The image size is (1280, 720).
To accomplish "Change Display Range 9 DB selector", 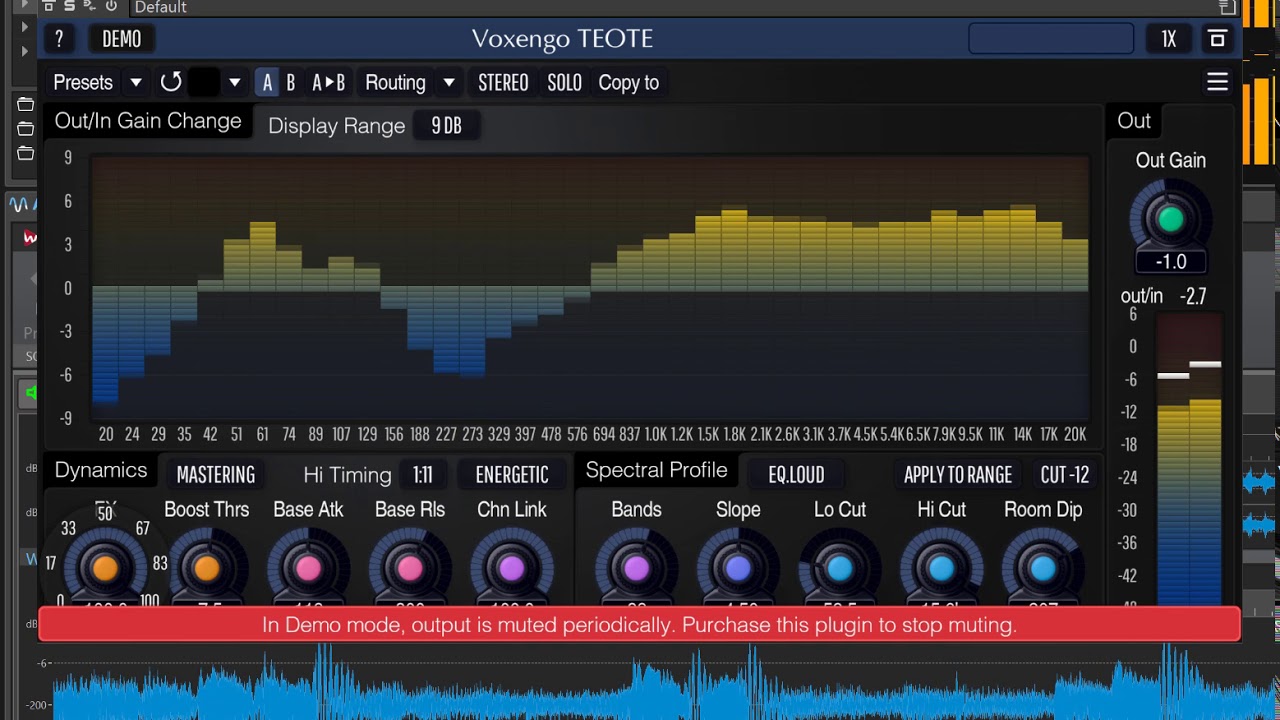I will click(447, 126).
